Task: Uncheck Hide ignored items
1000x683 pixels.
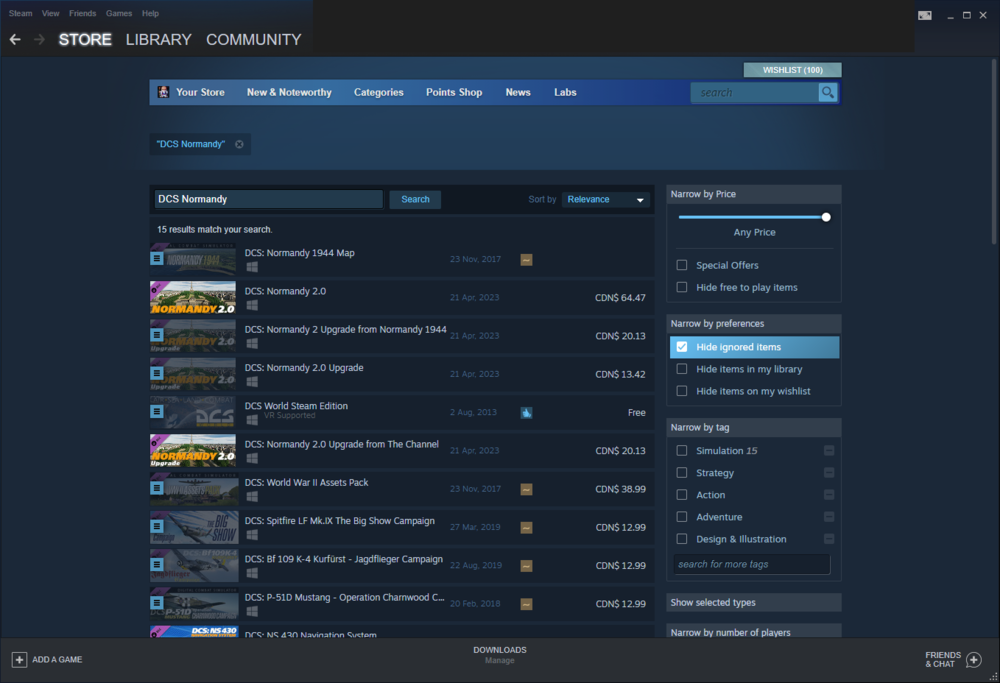Action: [x=681, y=345]
